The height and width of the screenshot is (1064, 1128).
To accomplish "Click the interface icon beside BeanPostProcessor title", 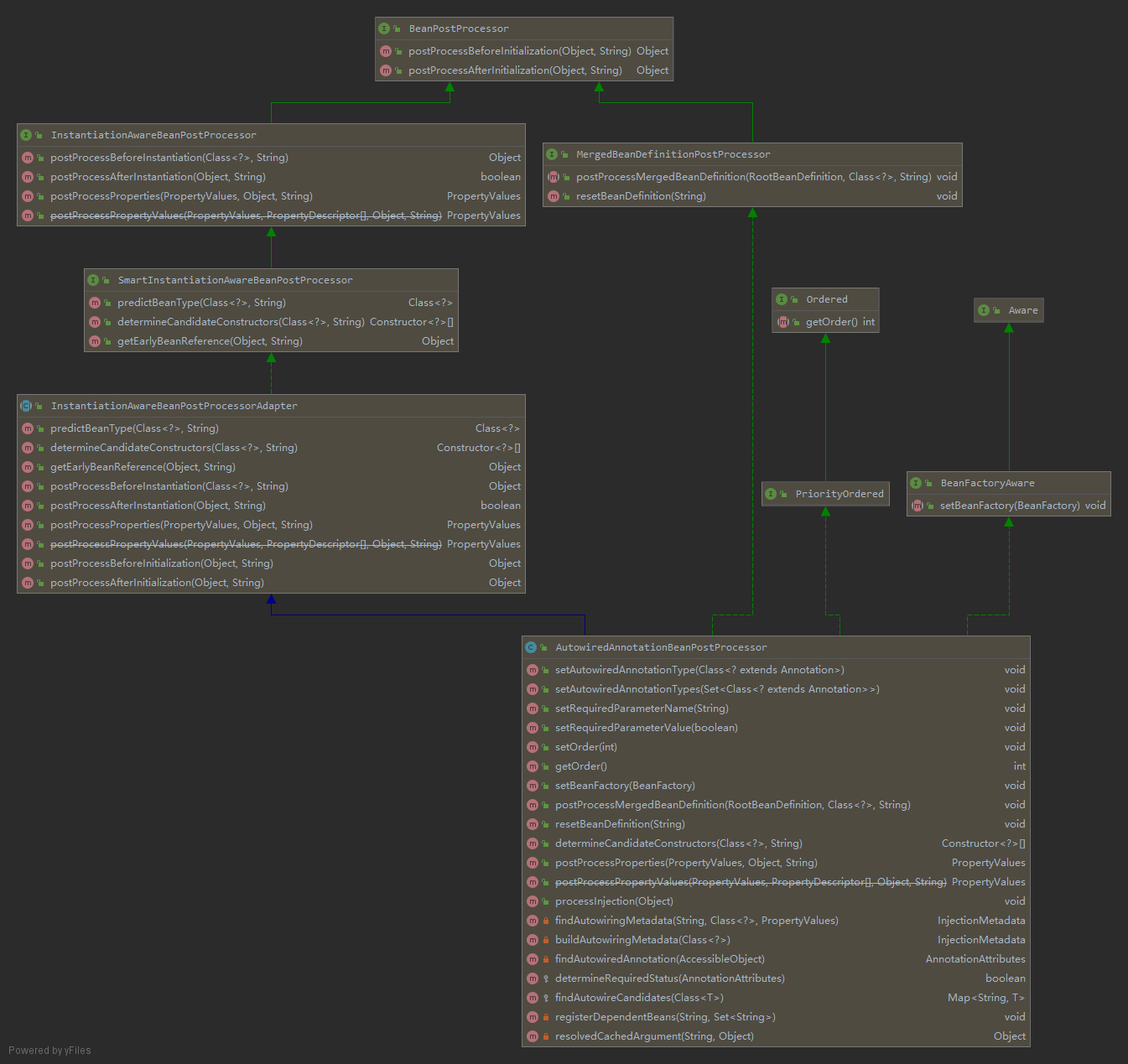I will [384, 29].
